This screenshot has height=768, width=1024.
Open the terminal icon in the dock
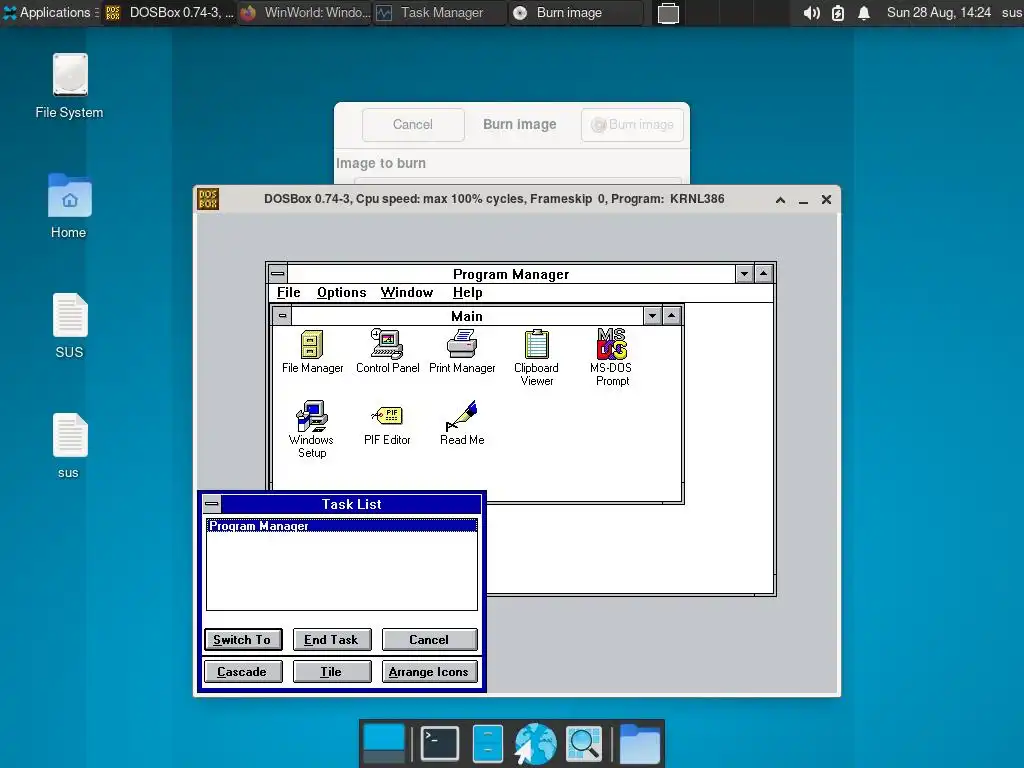440,743
